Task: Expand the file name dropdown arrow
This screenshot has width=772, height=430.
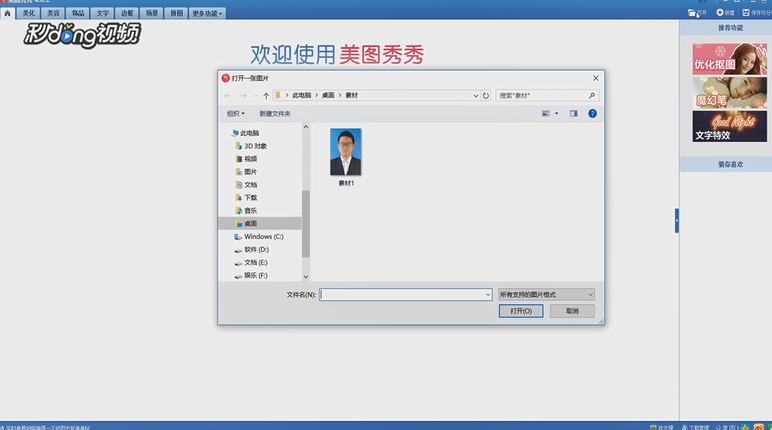Action: 488,295
